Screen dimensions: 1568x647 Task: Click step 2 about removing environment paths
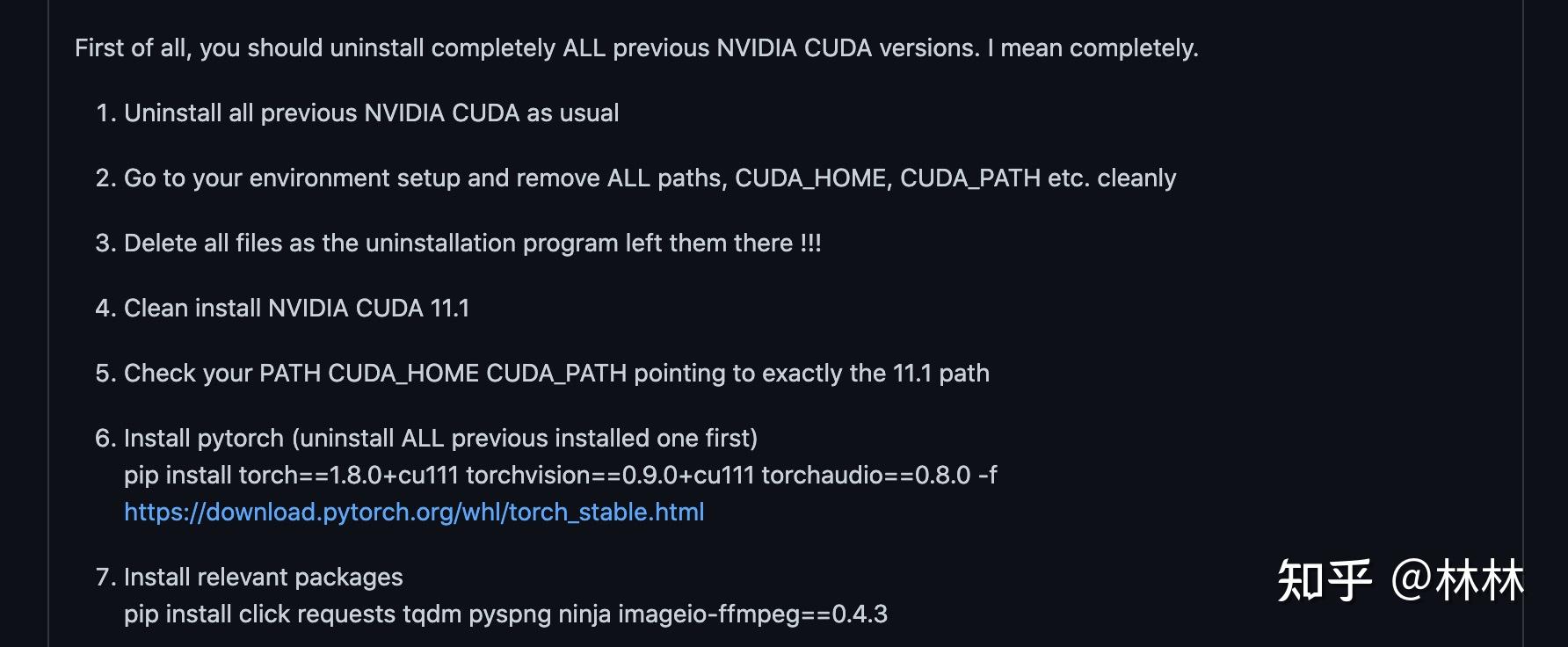point(650,178)
